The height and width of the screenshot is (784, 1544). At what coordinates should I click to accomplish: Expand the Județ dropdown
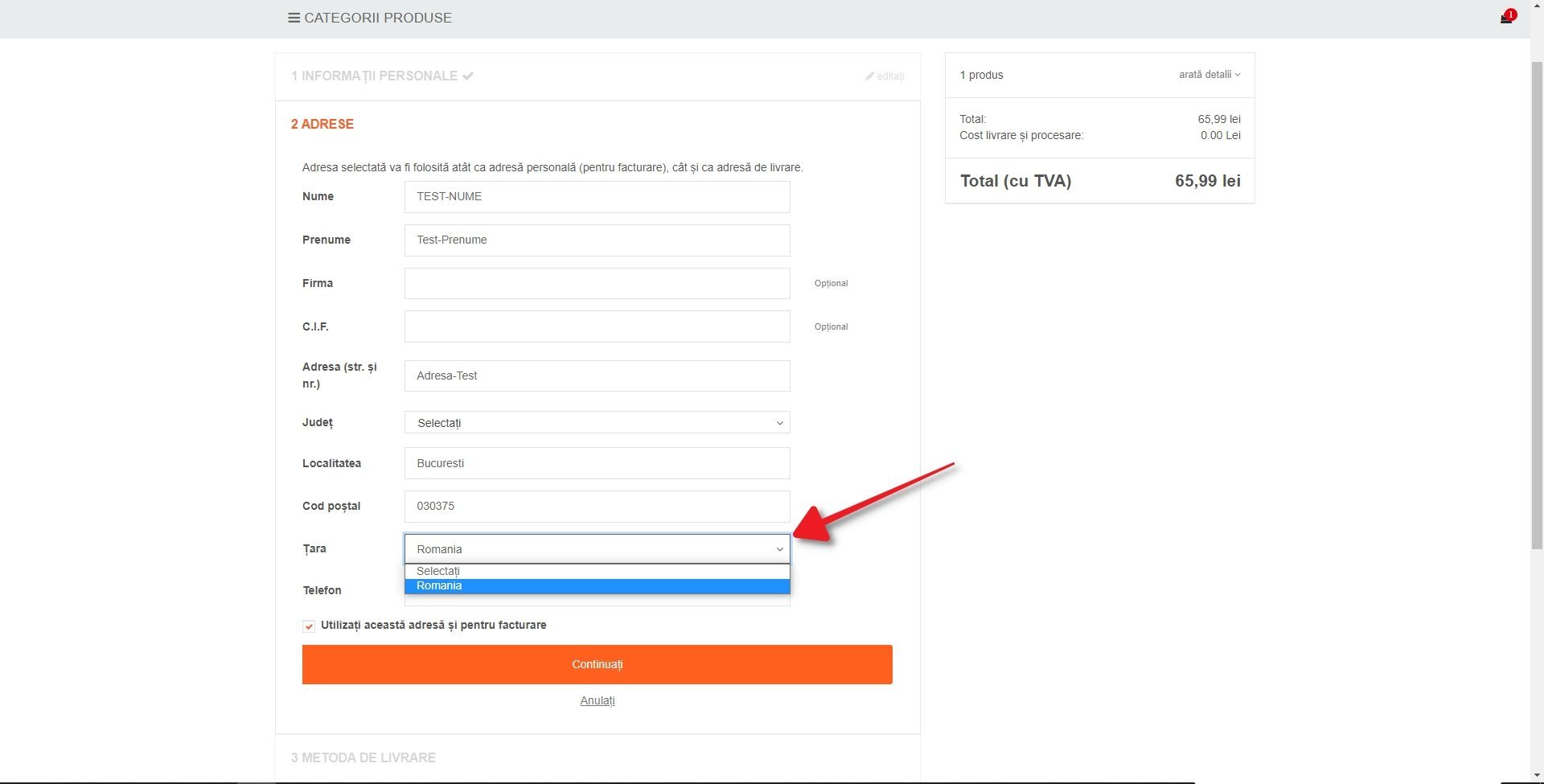pyautogui.click(x=597, y=423)
